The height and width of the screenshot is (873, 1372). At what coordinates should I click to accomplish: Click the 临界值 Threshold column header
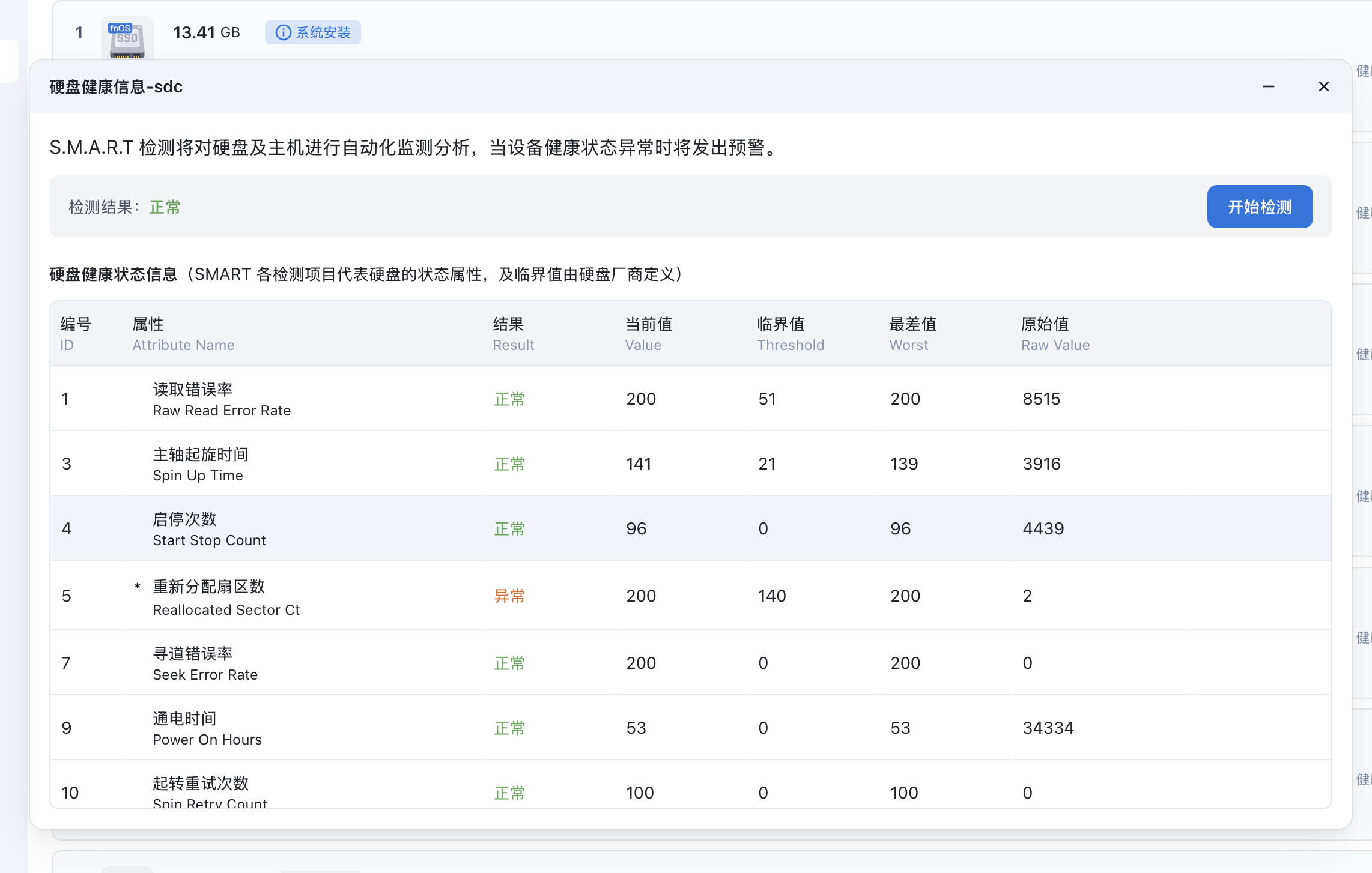click(x=791, y=334)
